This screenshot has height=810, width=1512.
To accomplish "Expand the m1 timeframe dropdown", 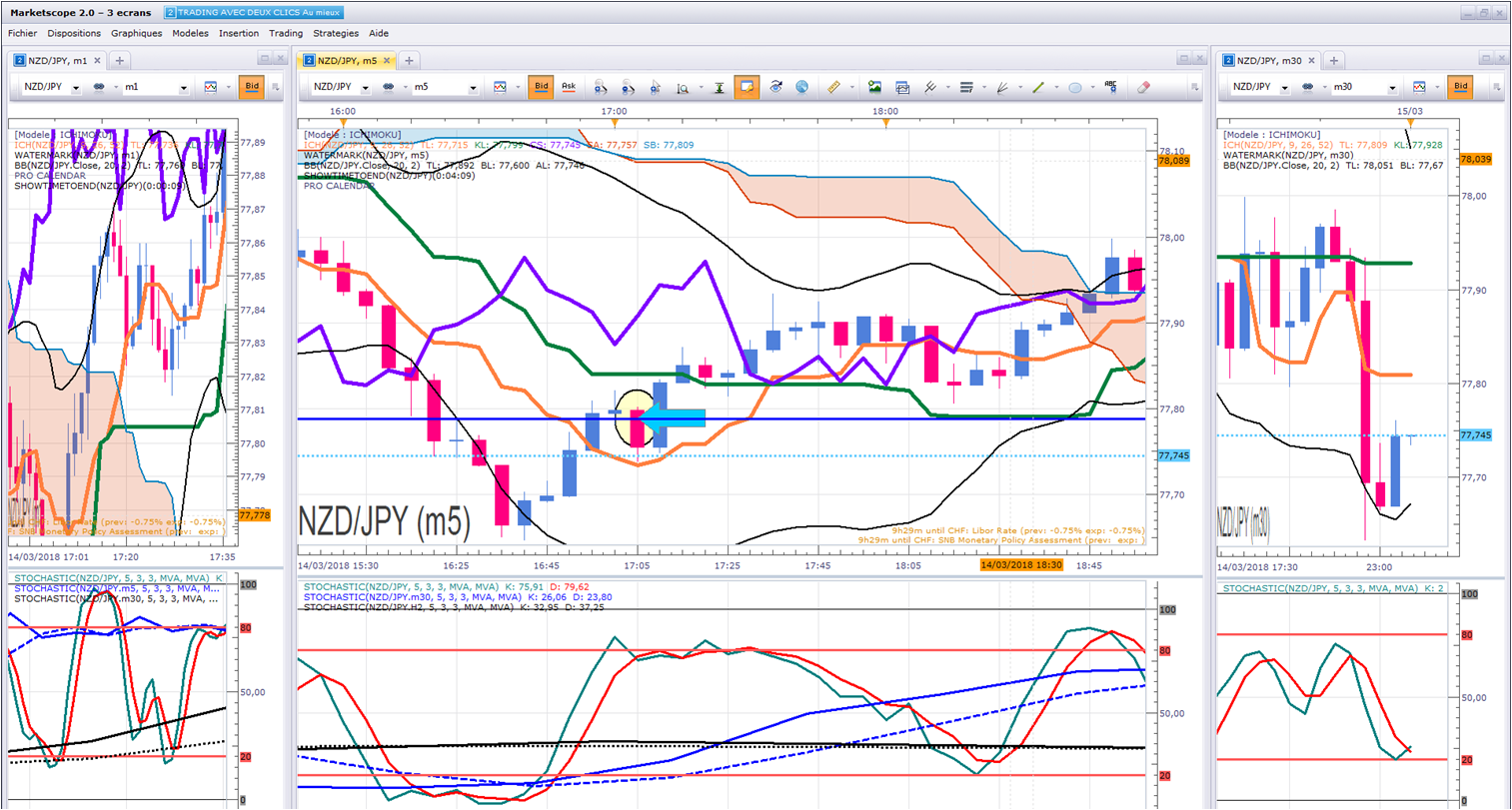I will 183,88.
